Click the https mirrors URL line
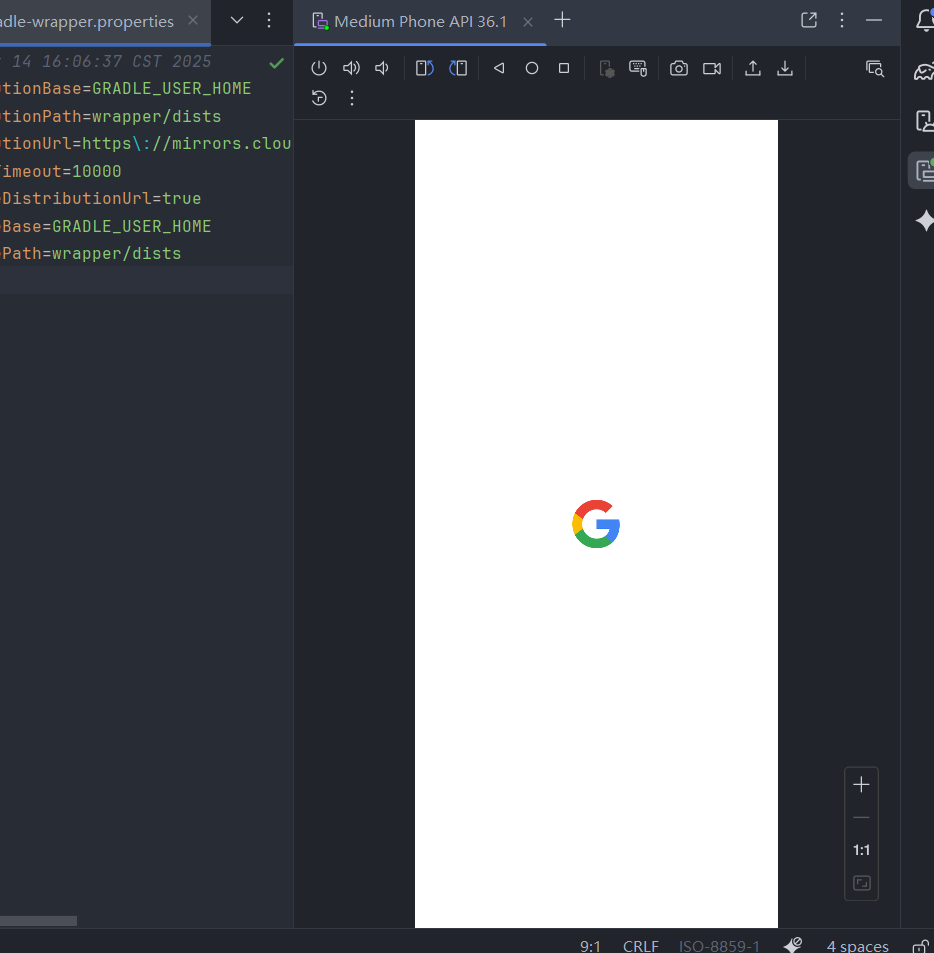Image resolution: width=934 pixels, height=953 pixels. click(x=146, y=143)
